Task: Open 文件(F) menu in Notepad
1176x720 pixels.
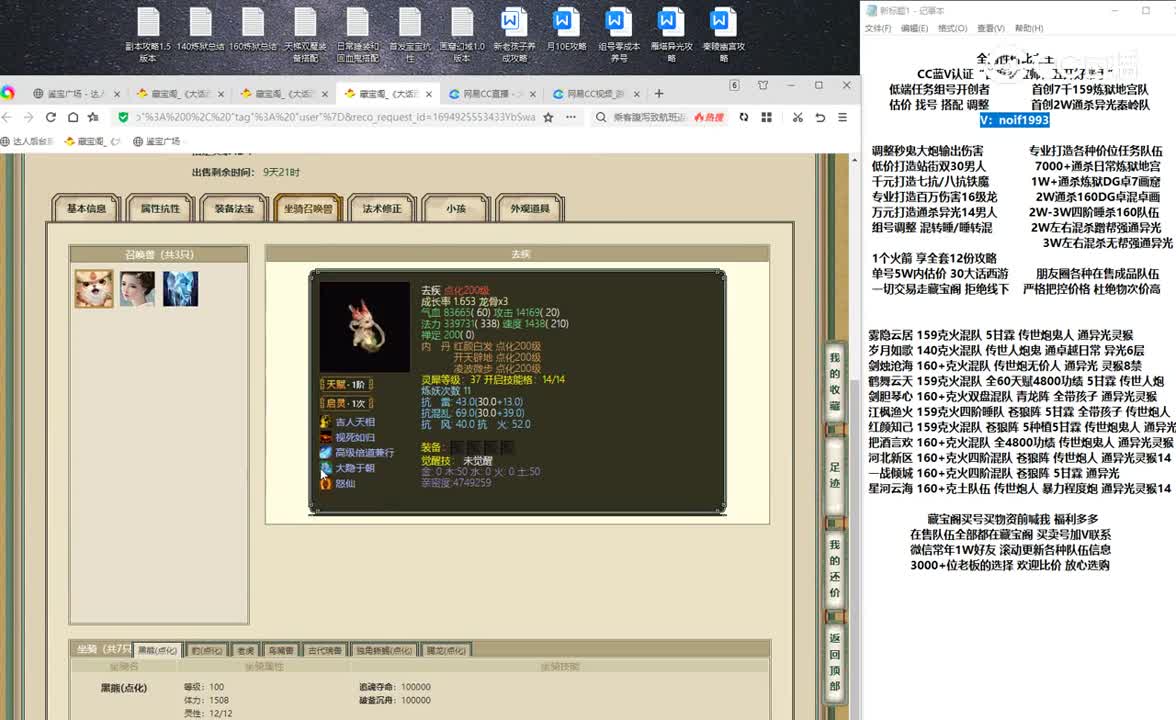Action: (x=878, y=28)
